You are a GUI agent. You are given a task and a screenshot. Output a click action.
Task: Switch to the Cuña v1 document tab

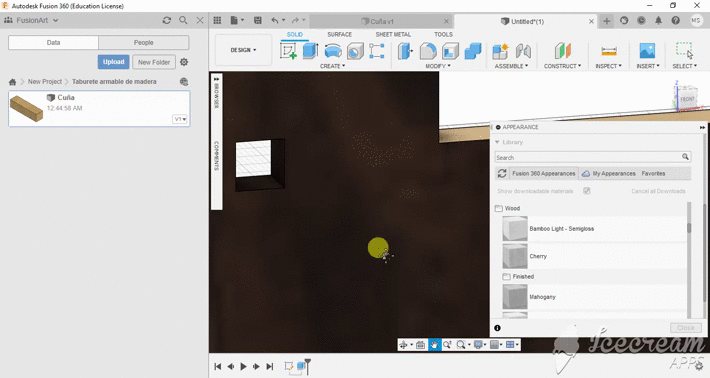pyautogui.click(x=381, y=21)
